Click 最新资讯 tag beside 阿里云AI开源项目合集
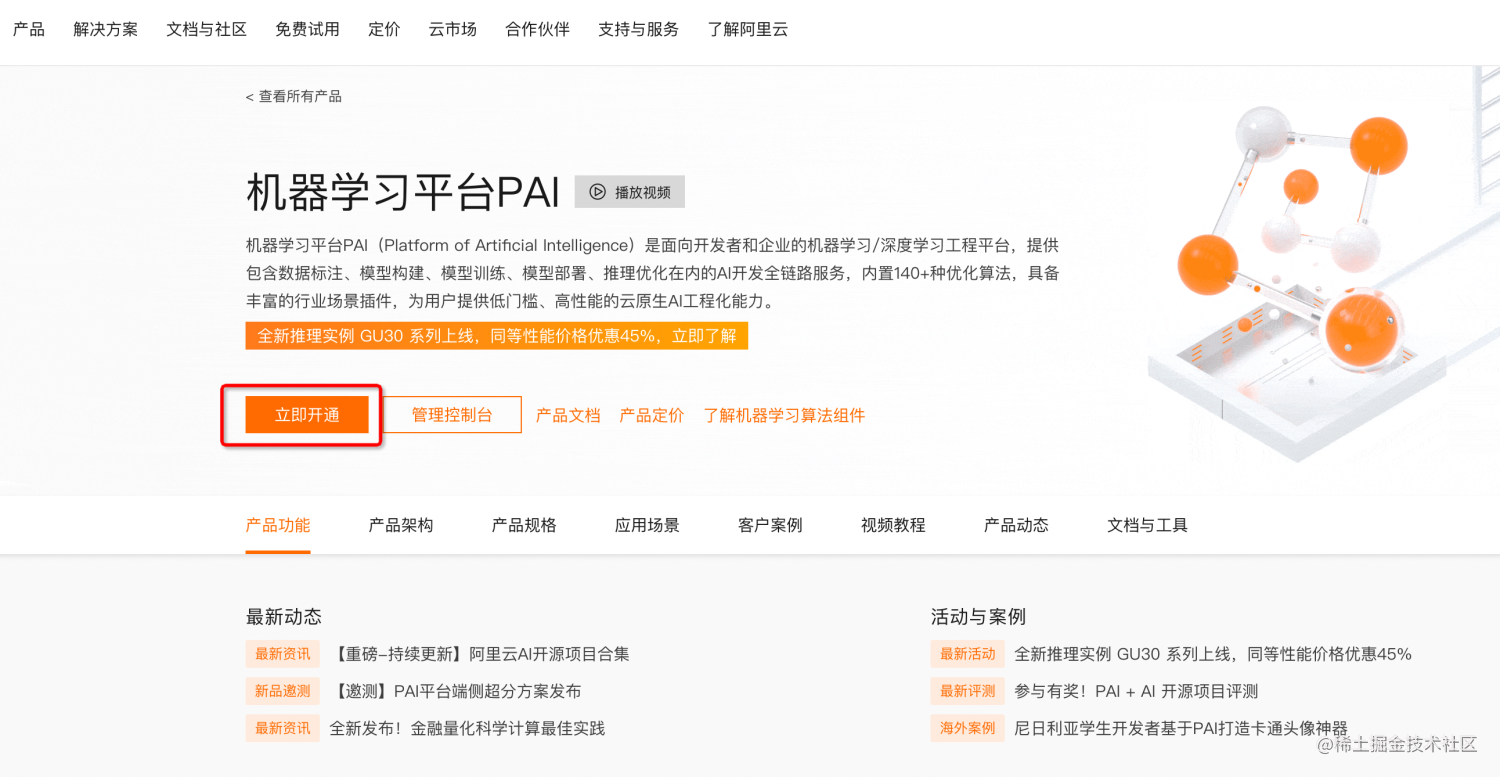Image resolution: width=1500 pixels, height=777 pixels. [x=282, y=654]
